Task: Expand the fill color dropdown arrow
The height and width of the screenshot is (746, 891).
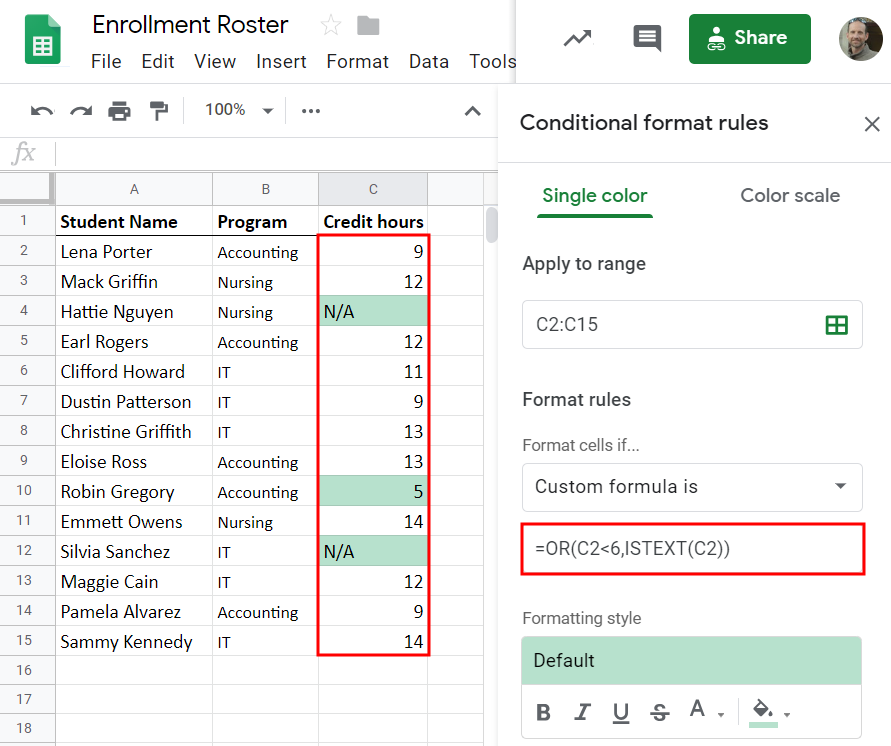Action: click(x=787, y=715)
